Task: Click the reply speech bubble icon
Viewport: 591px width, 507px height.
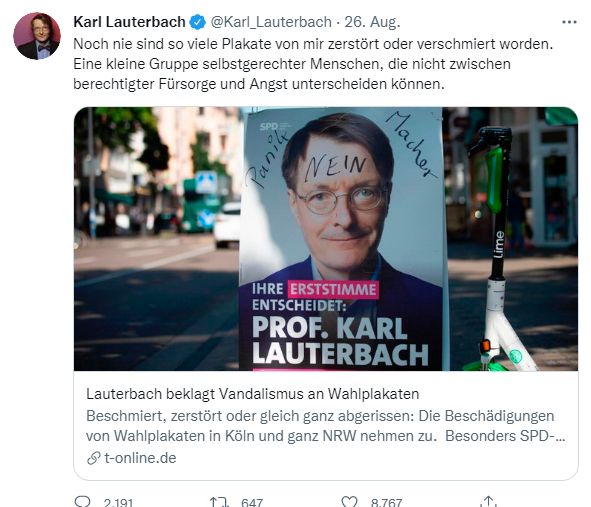Action: point(83,502)
